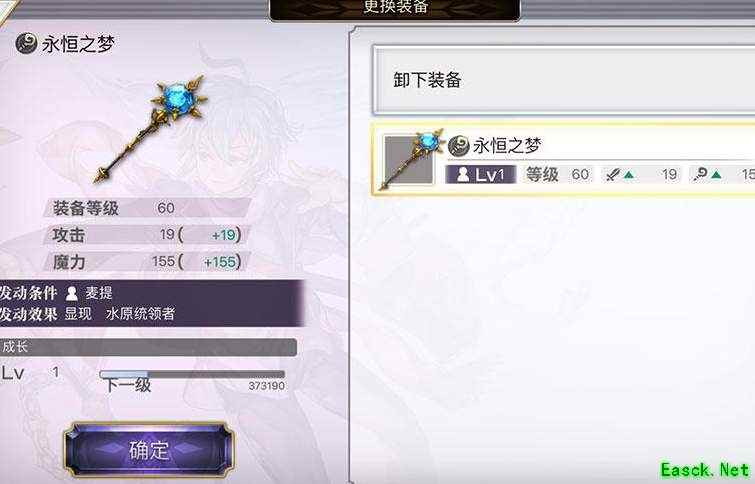This screenshot has width=755, height=484.
Task: Click the green arrow next to magic stat
Action: click(x=716, y=175)
